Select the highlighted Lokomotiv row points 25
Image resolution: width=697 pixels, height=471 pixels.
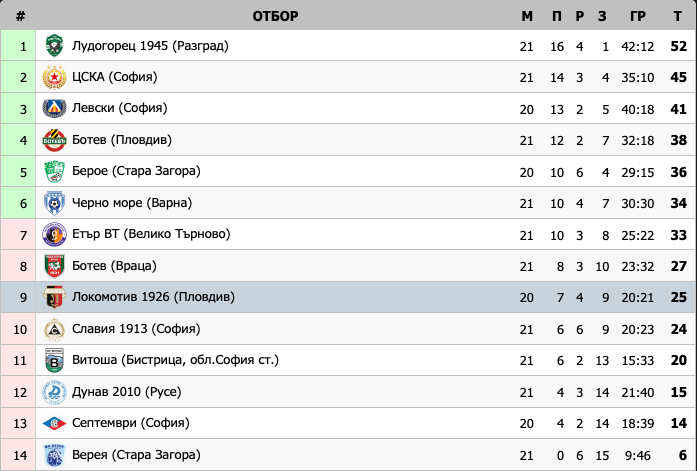[679, 297]
